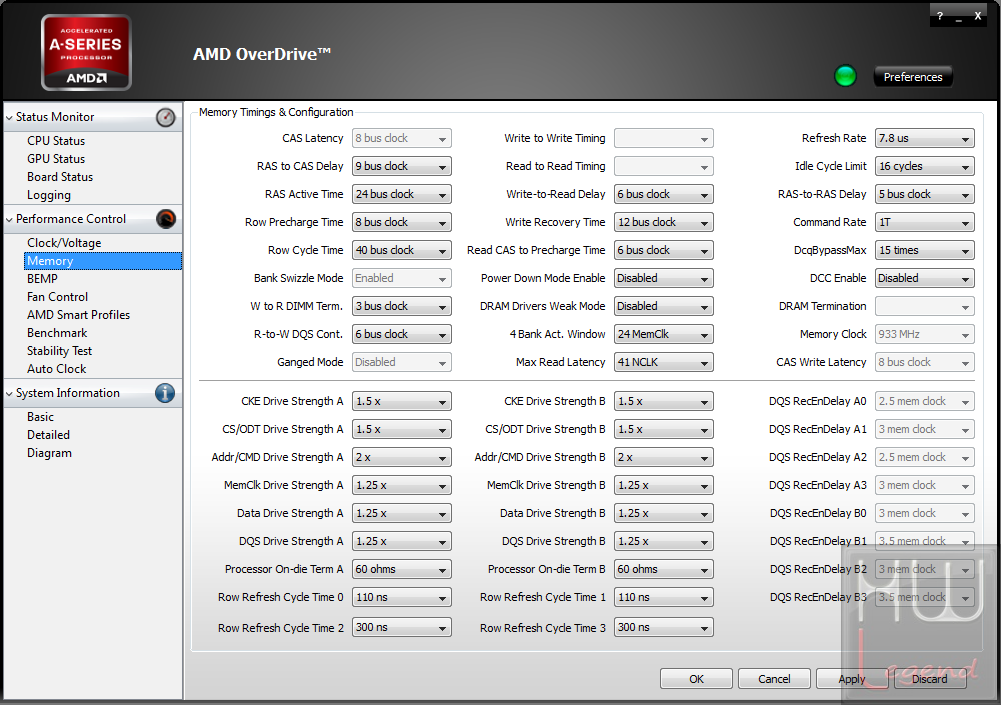Open Addr/CMD Drive Strength A dropdown
The width and height of the screenshot is (1001, 705).
click(x=402, y=457)
